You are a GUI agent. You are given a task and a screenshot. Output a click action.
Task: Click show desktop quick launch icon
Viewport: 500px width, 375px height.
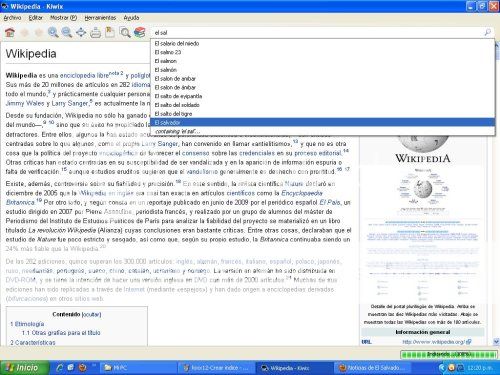point(71,368)
